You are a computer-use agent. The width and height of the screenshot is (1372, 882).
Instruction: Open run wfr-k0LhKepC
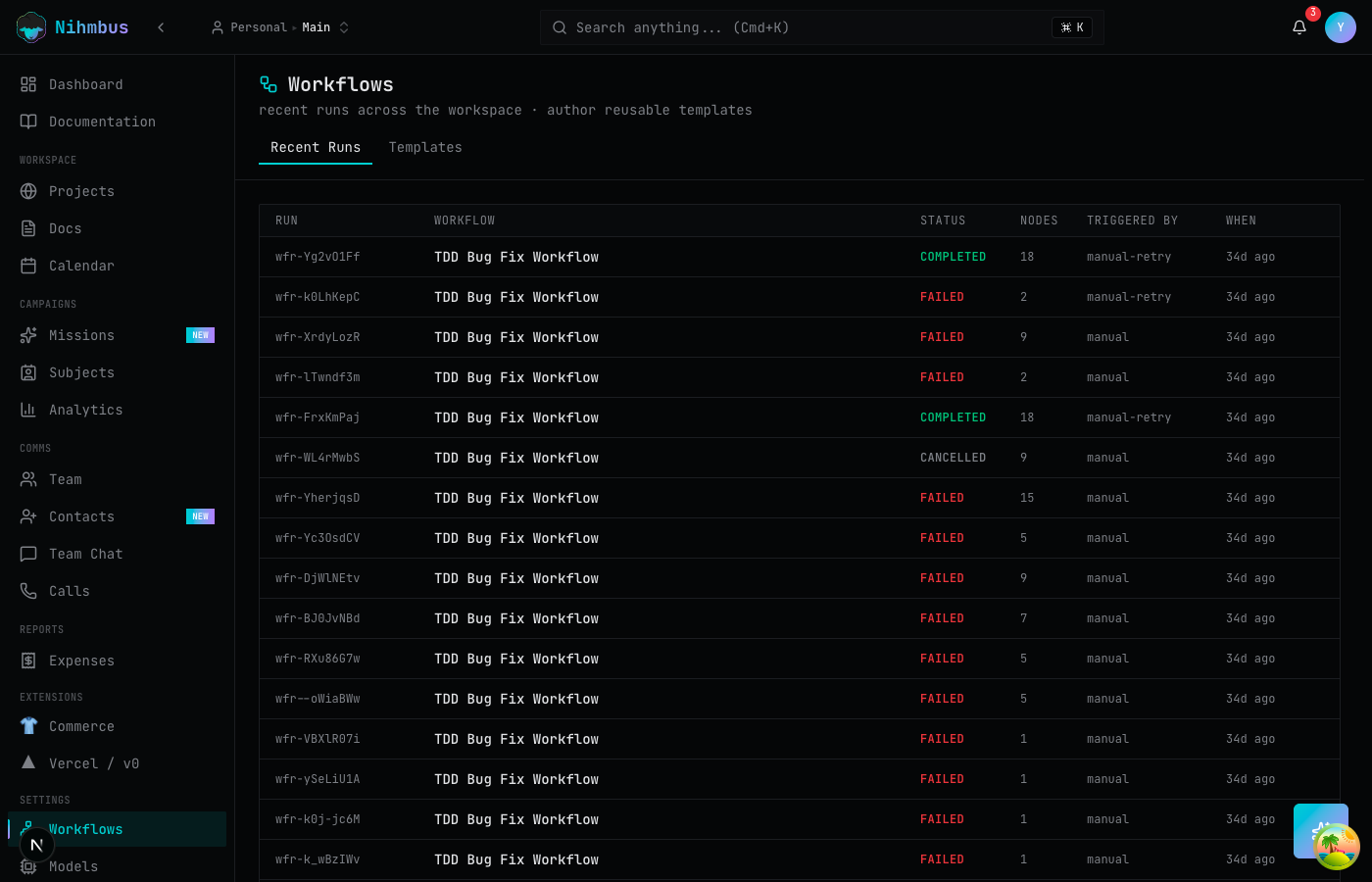(x=799, y=297)
